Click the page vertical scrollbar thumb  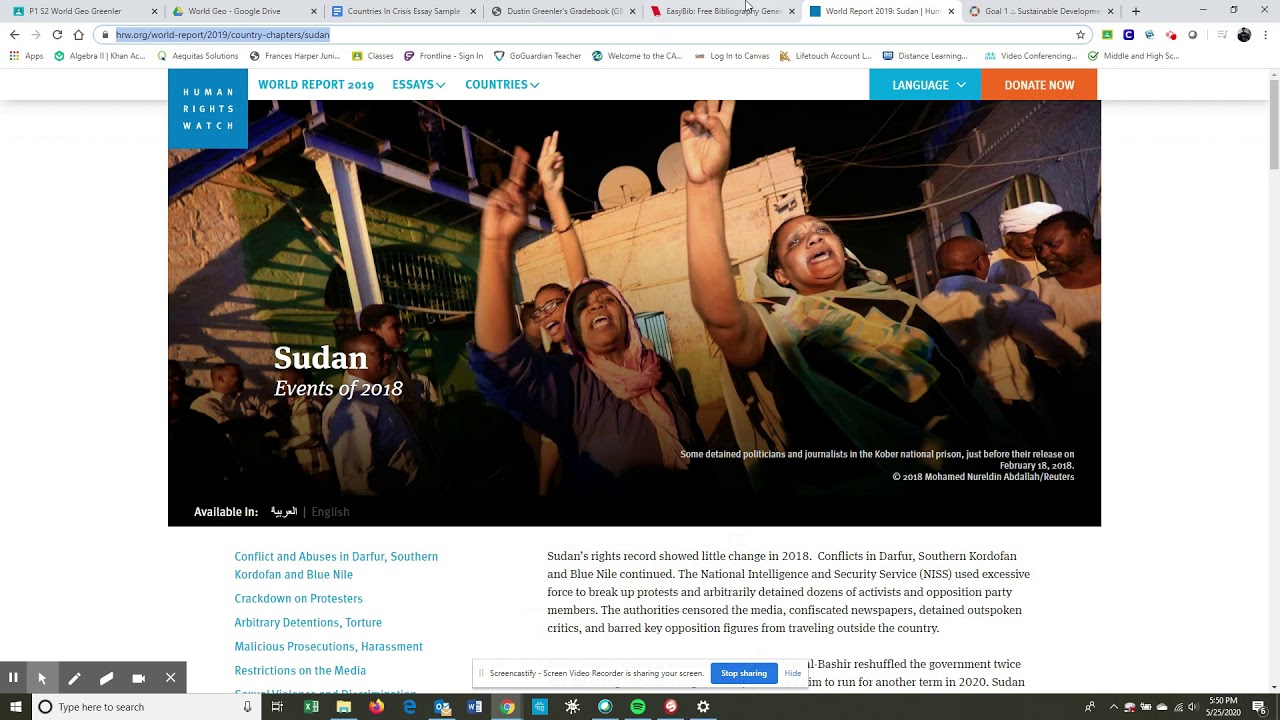[x=1274, y=125]
